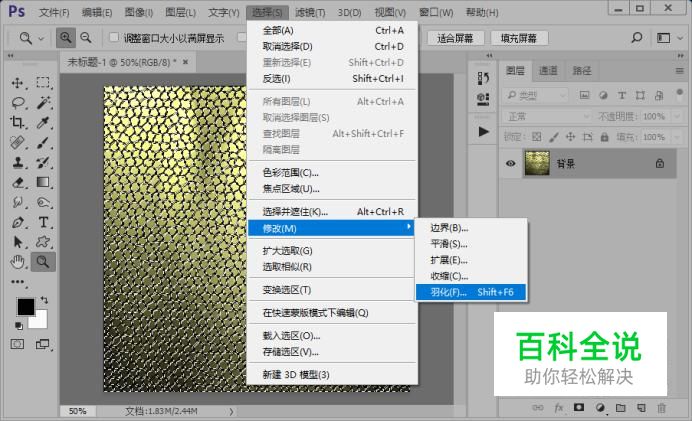Toggle shape layer filter
This screenshot has height=421, width=692.
point(640,95)
